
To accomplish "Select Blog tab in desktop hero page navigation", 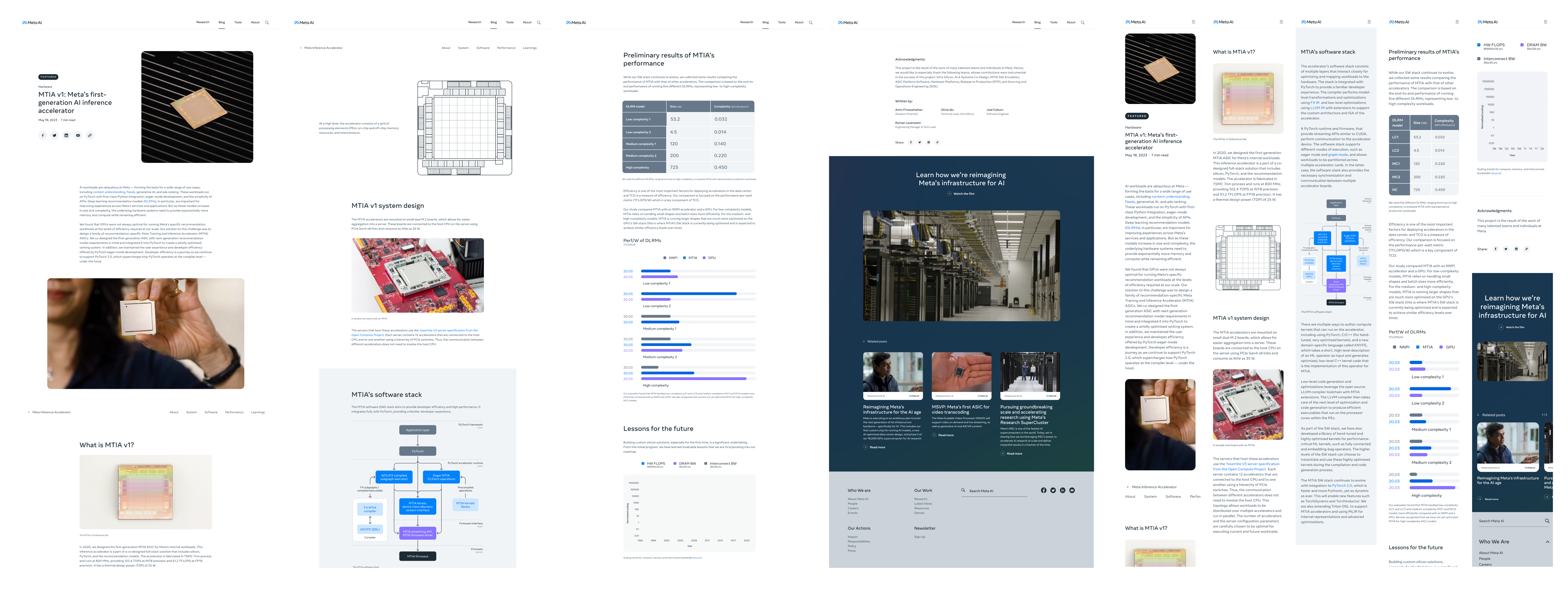I will [x=221, y=23].
